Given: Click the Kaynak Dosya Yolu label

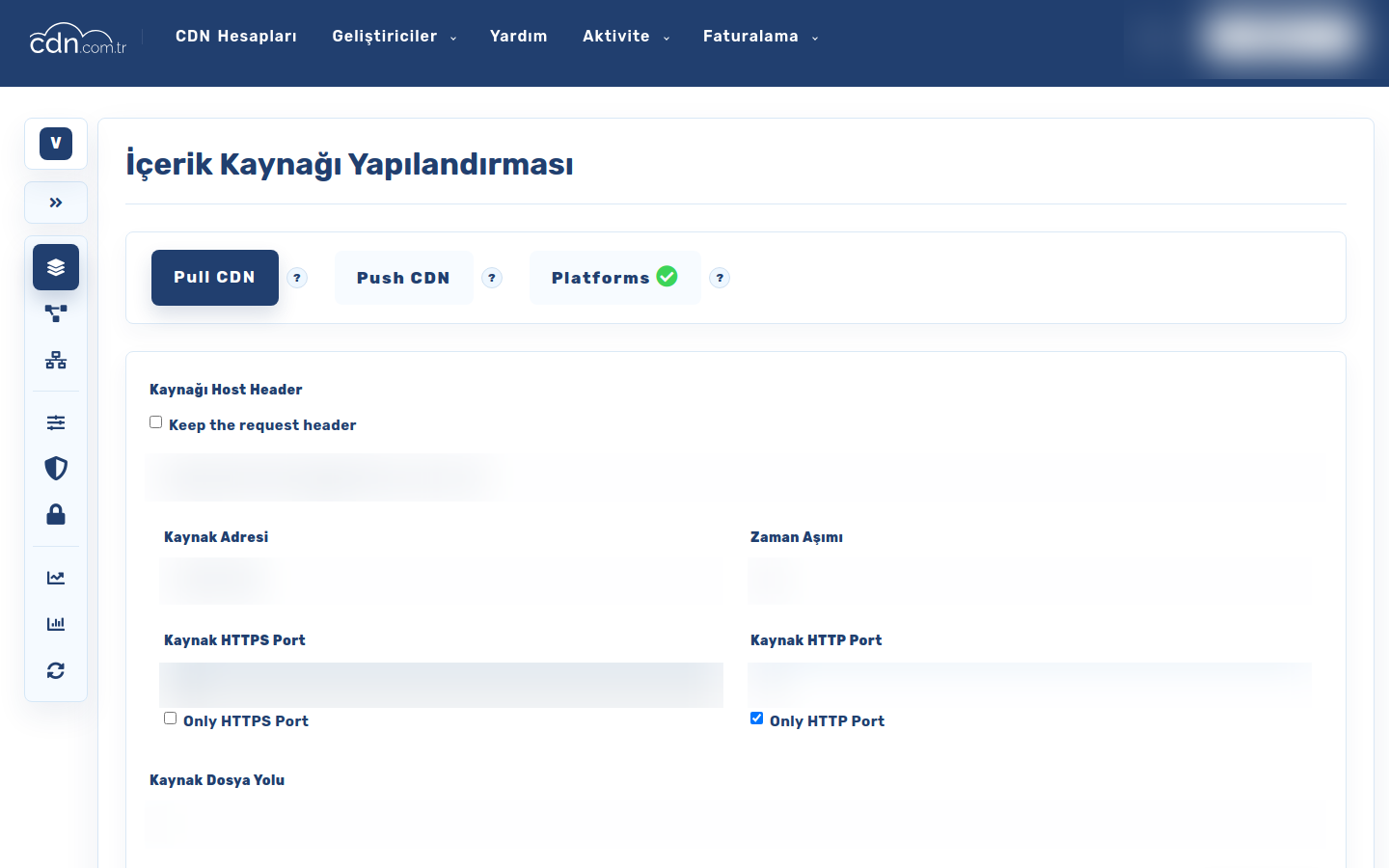Looking at the screenshot, I should [x=217, y=780].
